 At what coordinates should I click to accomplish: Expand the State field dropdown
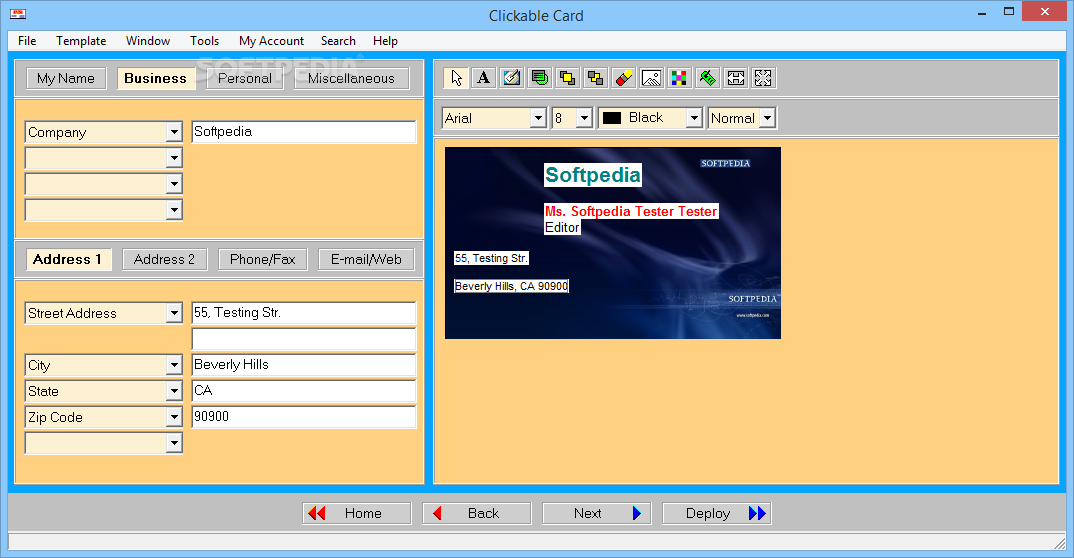(x=174, y=391)
